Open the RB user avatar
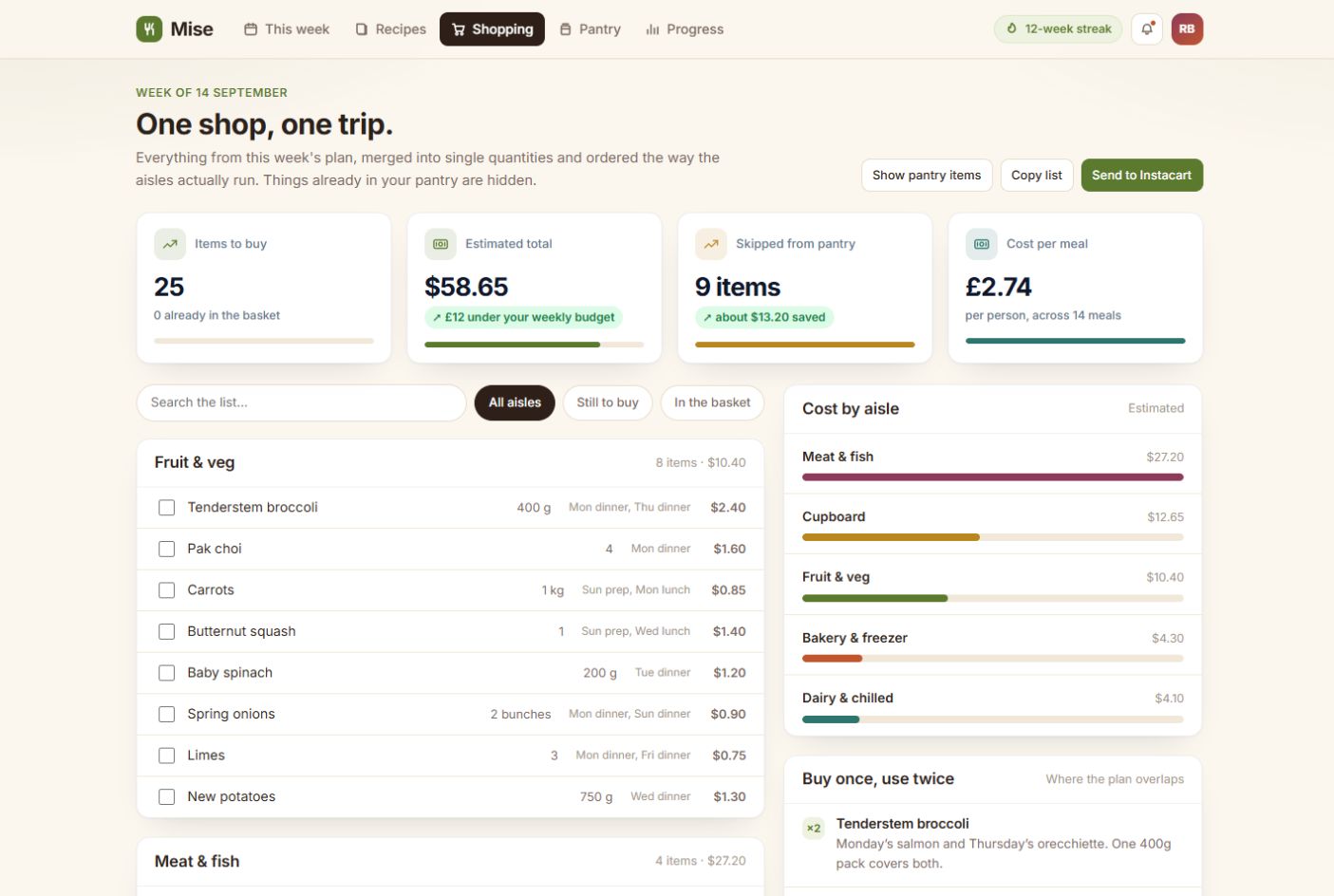The width and height of the screenshot is (1334, 896). [1187, 29]
